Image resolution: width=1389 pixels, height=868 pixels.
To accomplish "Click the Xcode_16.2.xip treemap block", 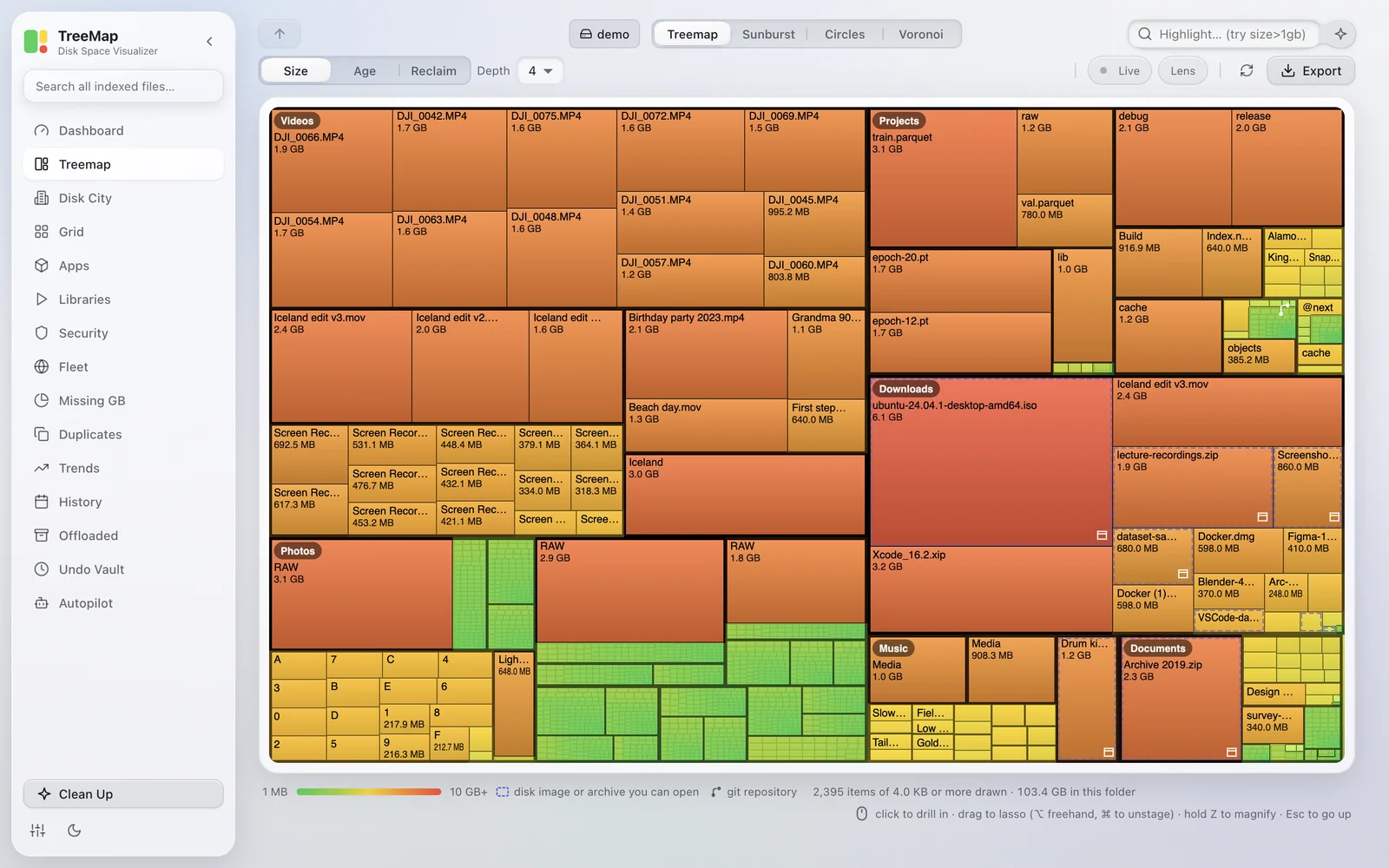I will (x=991, y=589).
